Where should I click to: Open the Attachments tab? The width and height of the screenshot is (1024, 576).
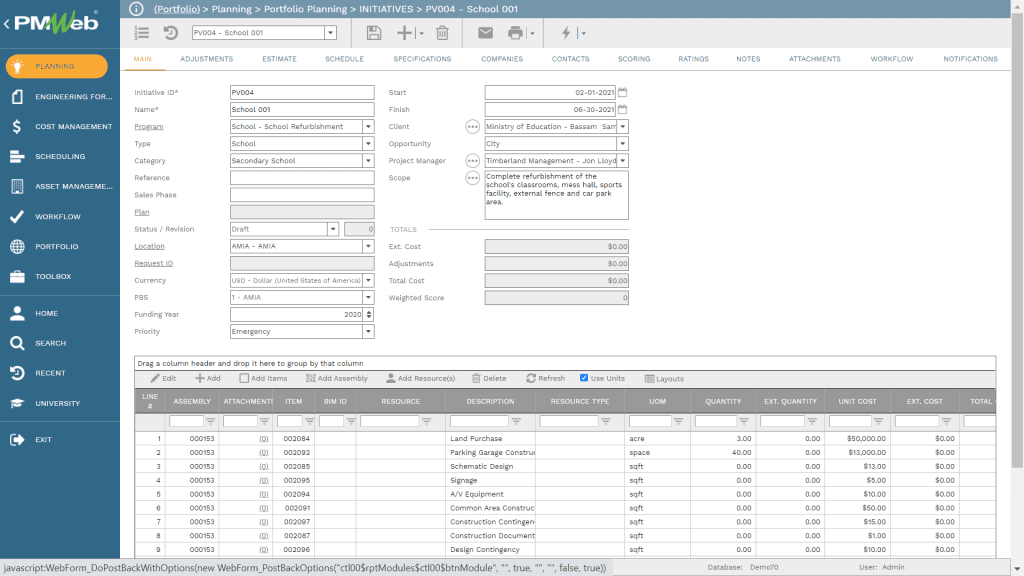[814, 59]
